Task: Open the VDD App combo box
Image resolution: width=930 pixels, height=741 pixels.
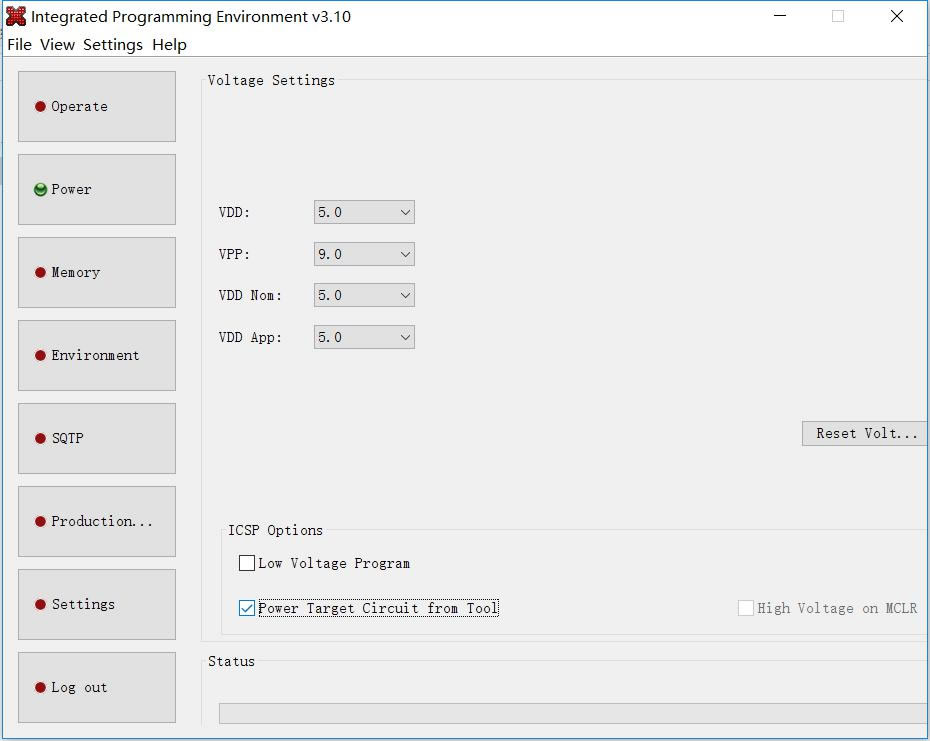Action: [x=364, y=337]
